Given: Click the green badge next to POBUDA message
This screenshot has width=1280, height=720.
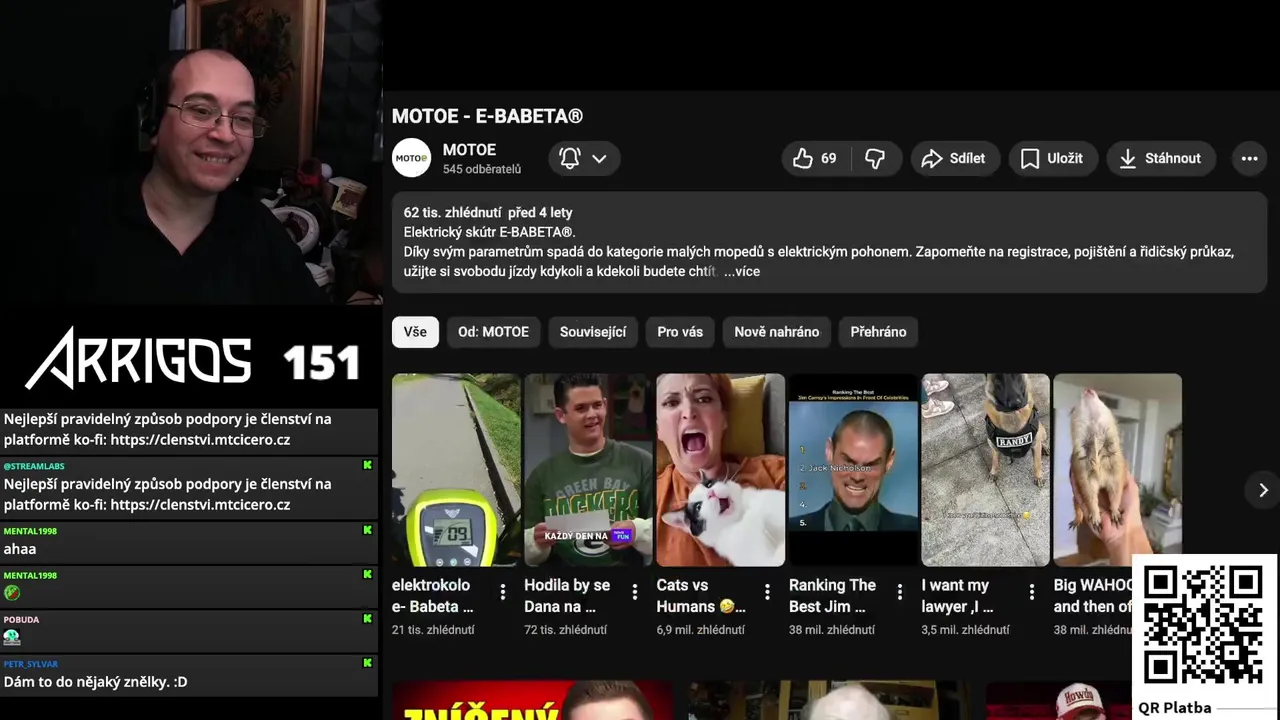Looking at the screenshot, I should [x=367, y=619].
